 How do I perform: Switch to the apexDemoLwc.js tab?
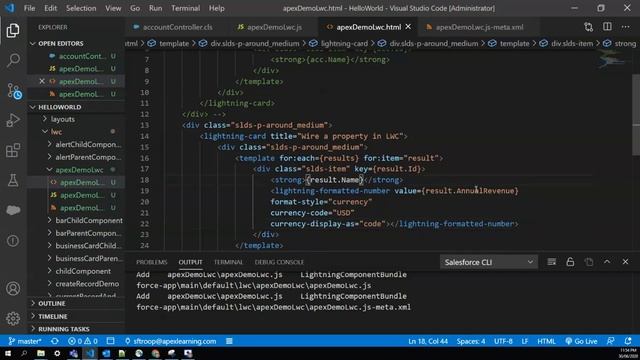(x=271, y=27)
